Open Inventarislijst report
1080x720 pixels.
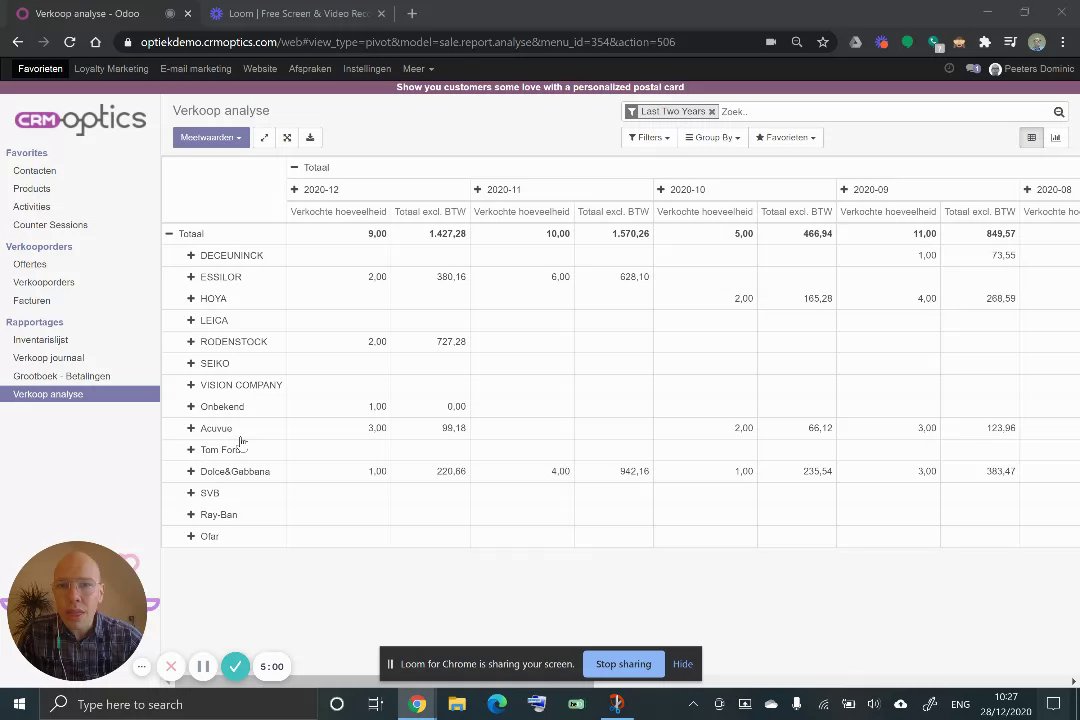[41, 340]
